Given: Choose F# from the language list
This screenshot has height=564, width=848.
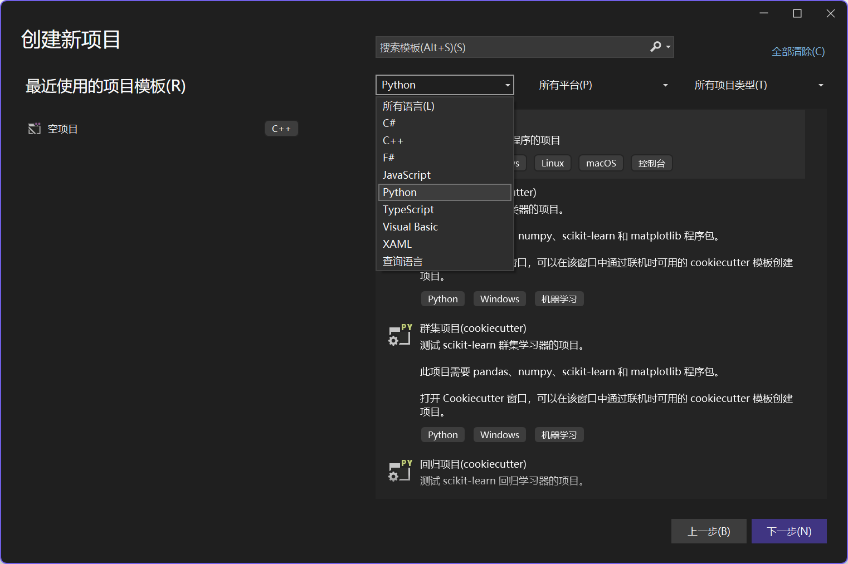Looking at the screenshot, I should [445, 158].
